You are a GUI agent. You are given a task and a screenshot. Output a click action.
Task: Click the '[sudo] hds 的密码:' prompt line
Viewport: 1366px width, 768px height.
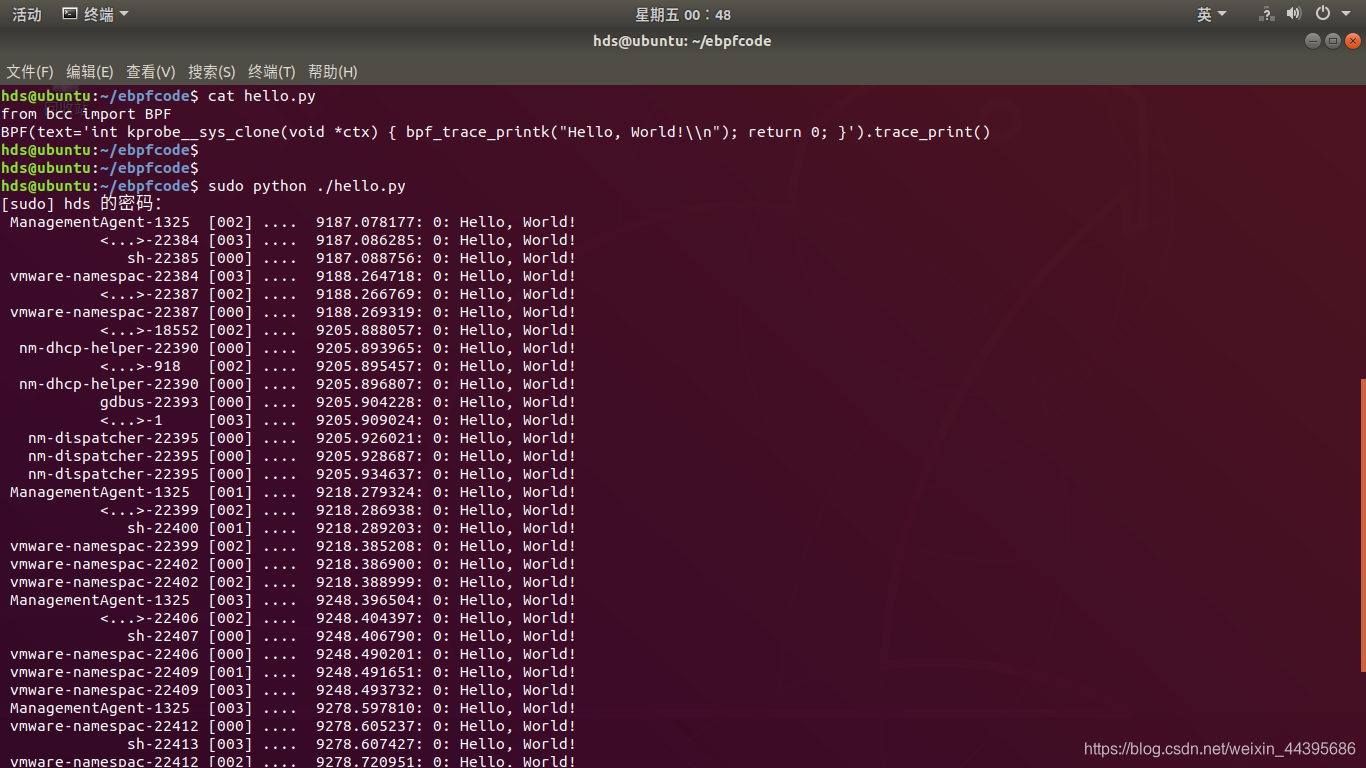point(81,204)
